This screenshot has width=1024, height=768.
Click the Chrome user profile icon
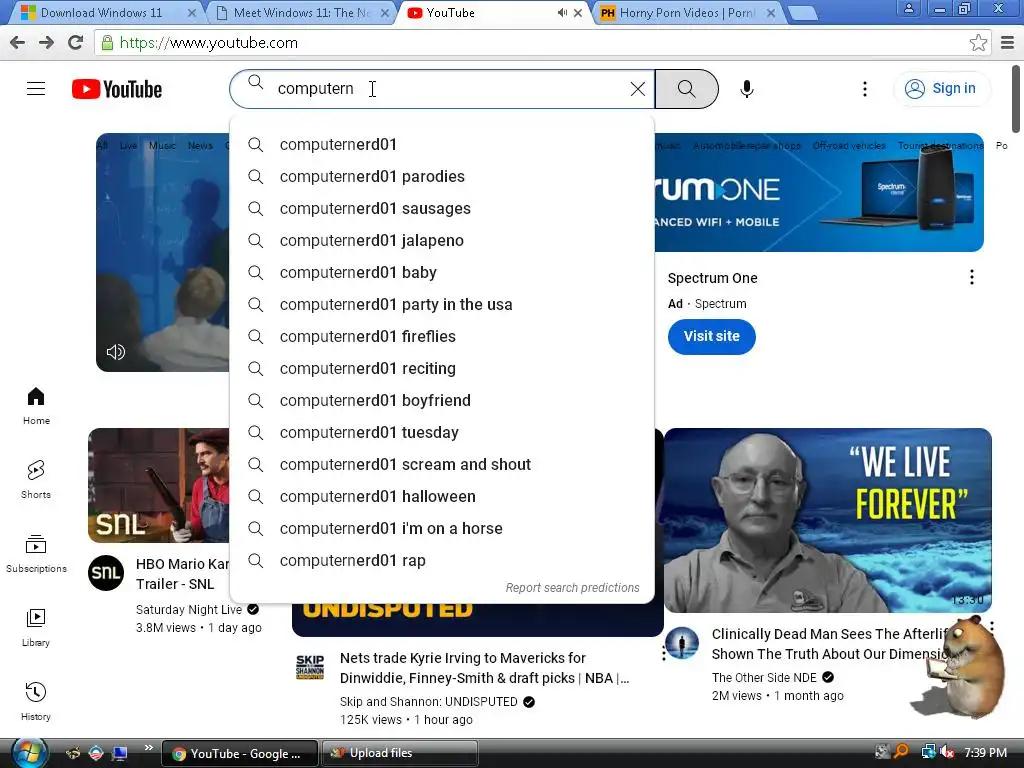point(908,8)
